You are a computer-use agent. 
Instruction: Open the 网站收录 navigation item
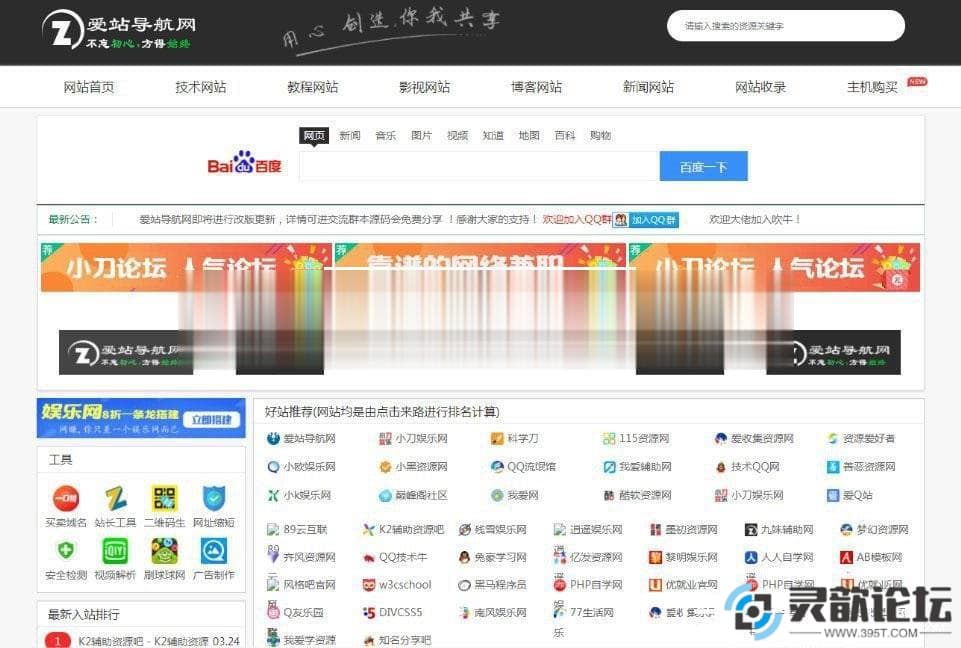(x=761, y=87)
